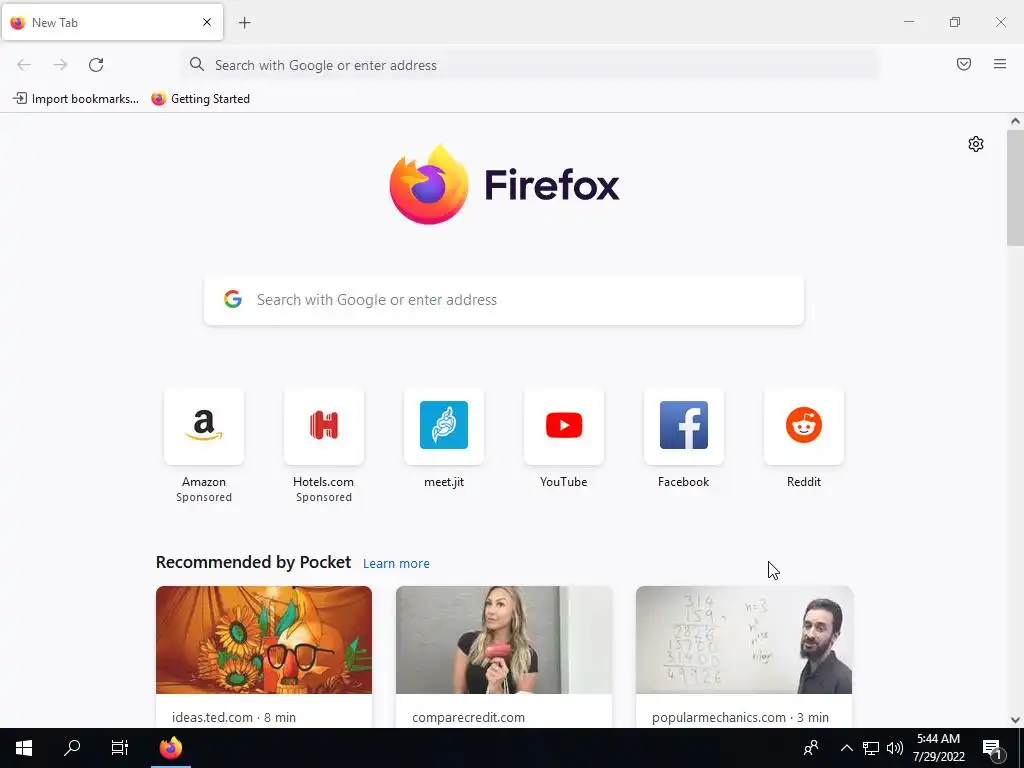
Task: Minimize the Firefox window
Action: (908, 22)
